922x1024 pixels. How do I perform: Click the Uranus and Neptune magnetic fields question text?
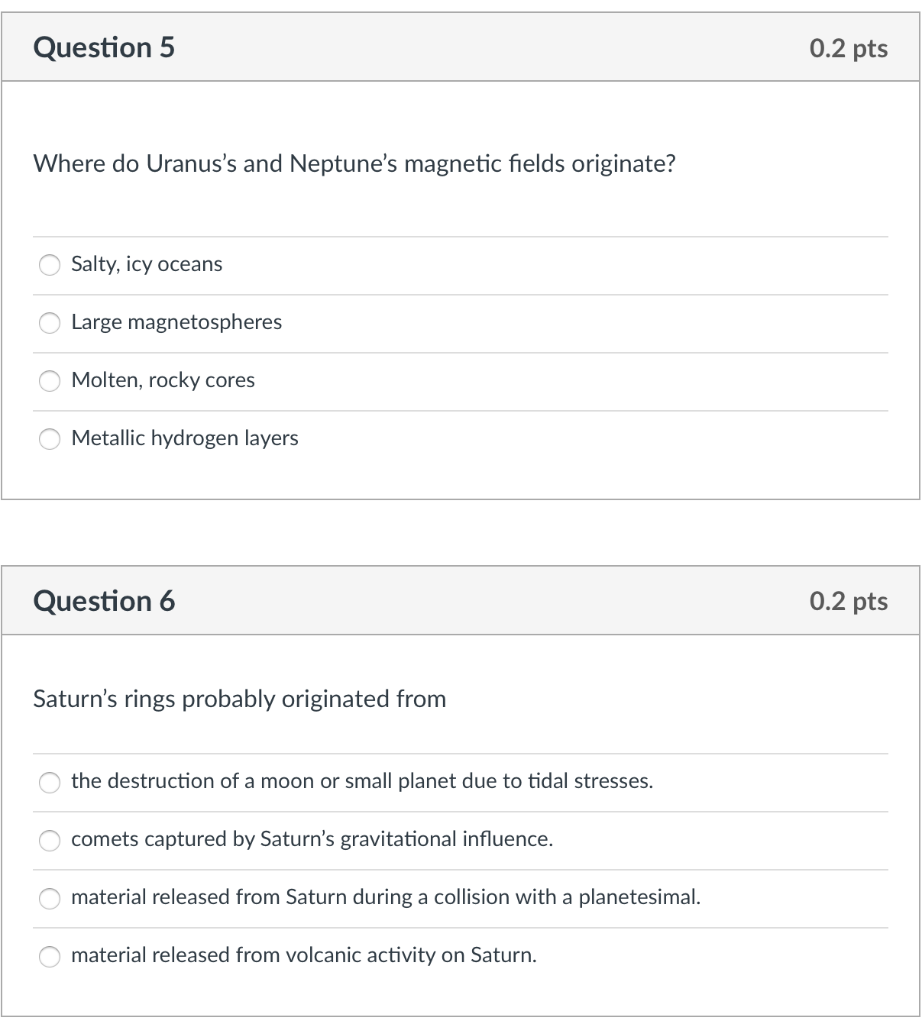pyautogui.click(x=355, y=164)
